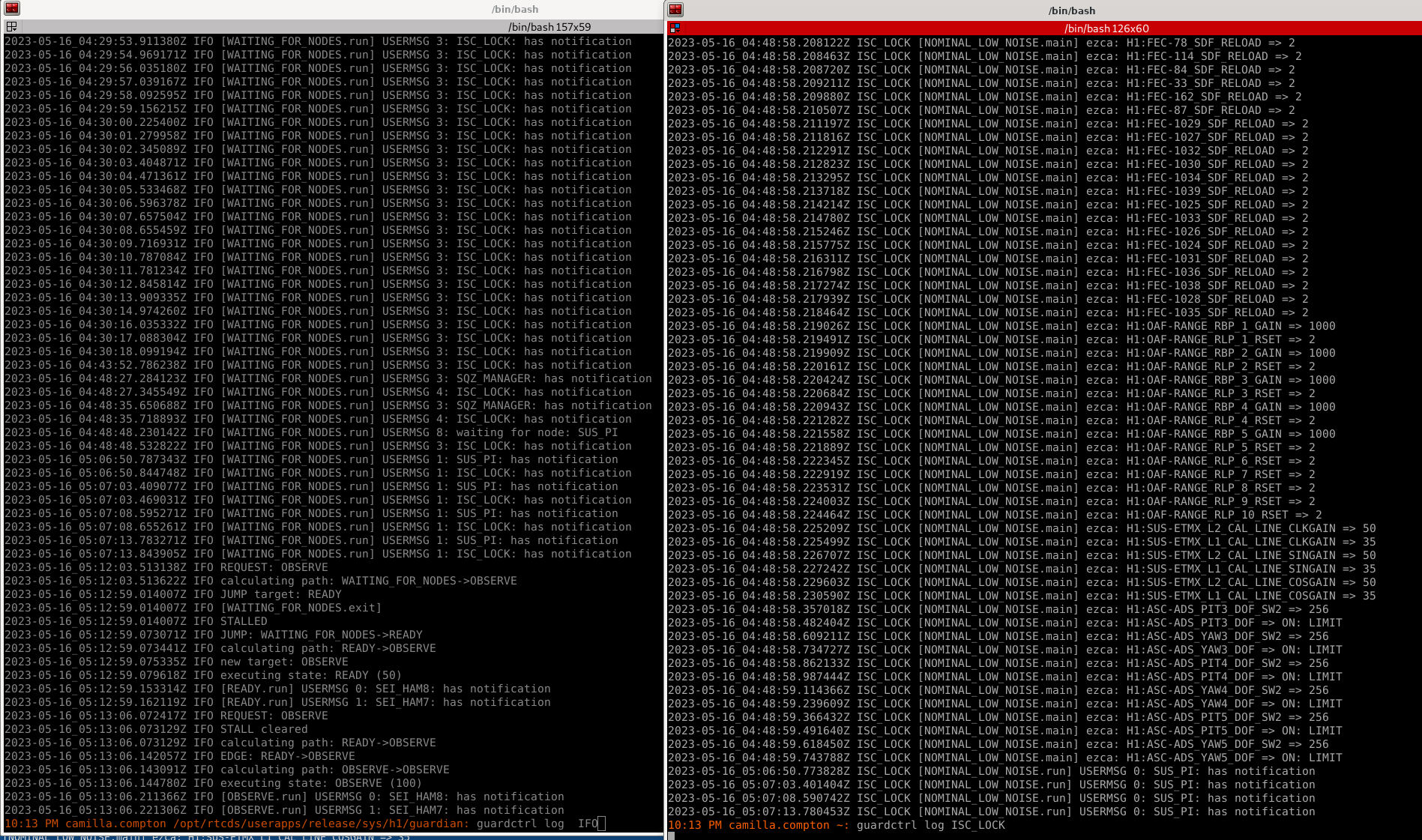Click the 'new target: OBSERVE' line
The width and height of the screenshot is (1422, 840).
[176, 662]
